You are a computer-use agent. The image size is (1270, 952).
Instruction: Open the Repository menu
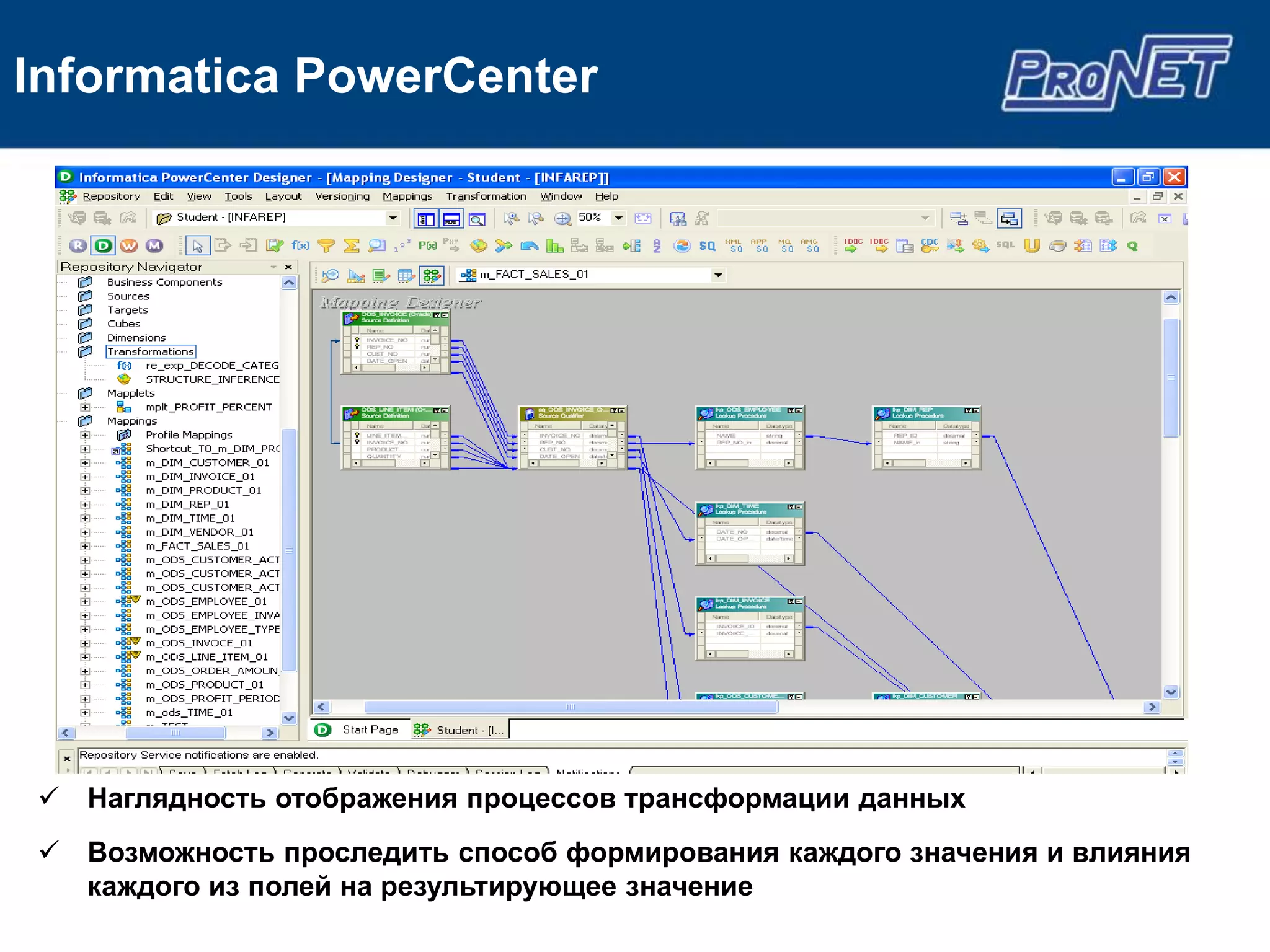tap(111, 196)
